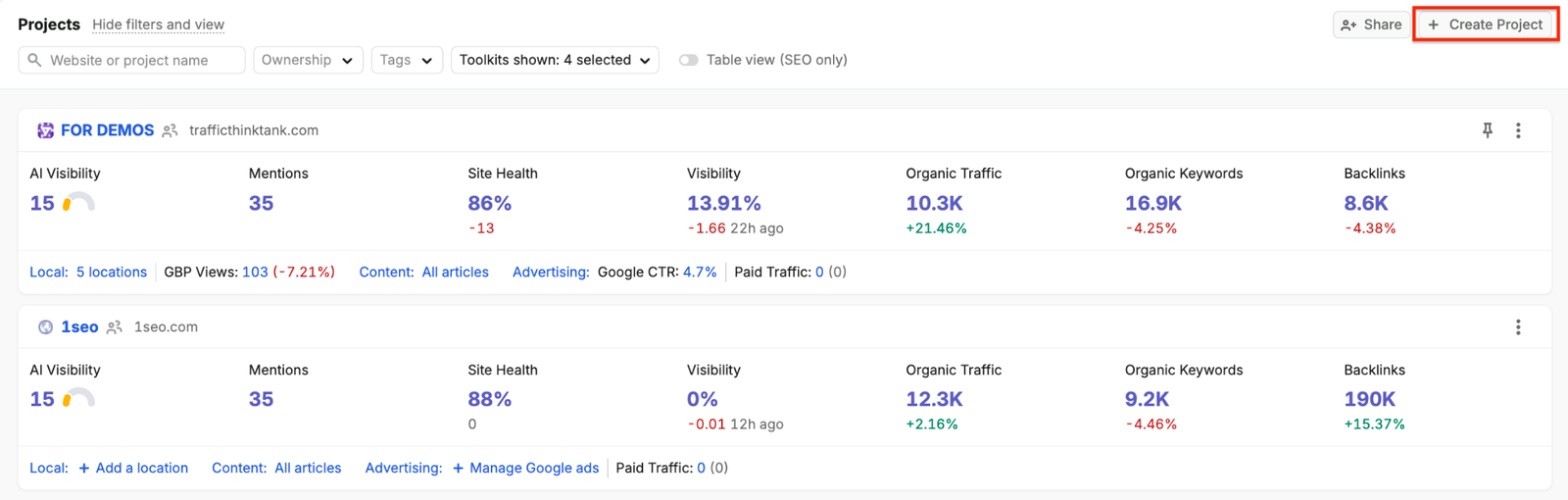Click the AI Visibility gauge for FOR DEMOS
The image size is (1568, 500).
(x=78, y=203)
